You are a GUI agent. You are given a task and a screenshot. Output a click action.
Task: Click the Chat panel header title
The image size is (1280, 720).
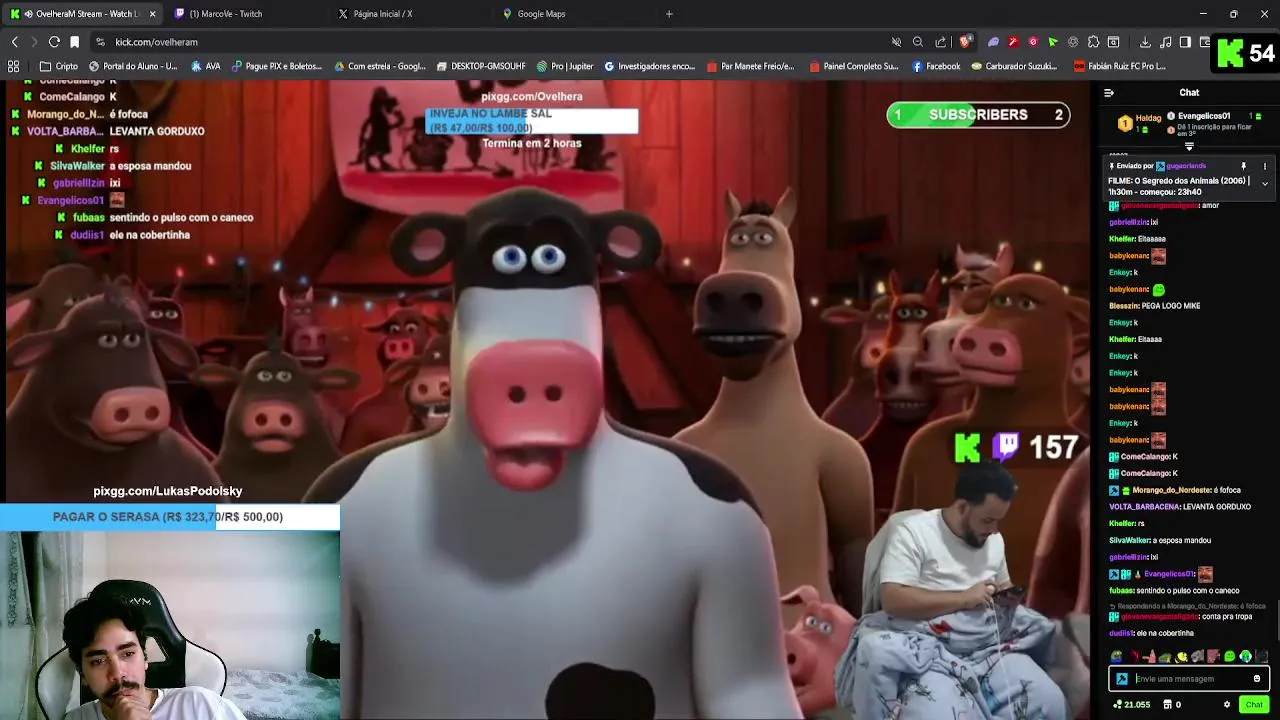(1189, 93)
